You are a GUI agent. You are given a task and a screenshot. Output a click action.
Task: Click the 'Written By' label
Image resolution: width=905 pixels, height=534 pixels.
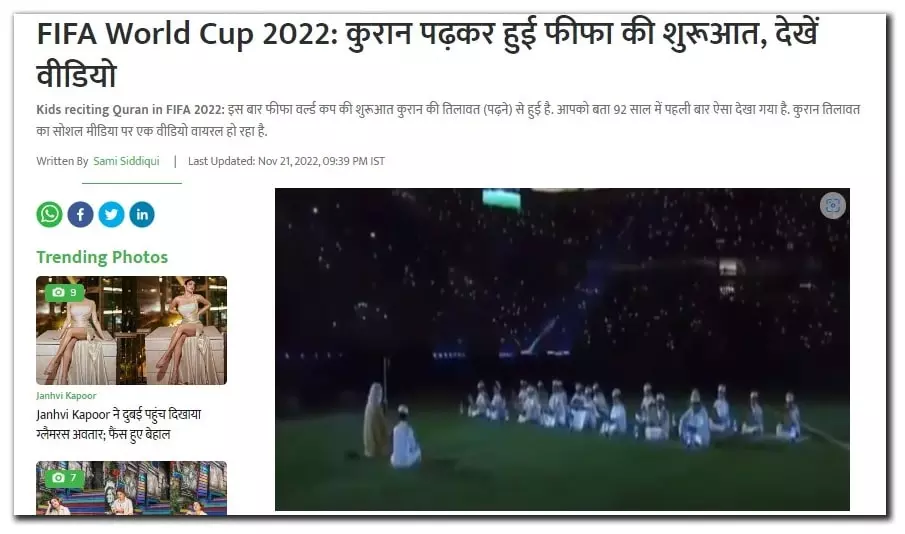click(x=62, y=161)
